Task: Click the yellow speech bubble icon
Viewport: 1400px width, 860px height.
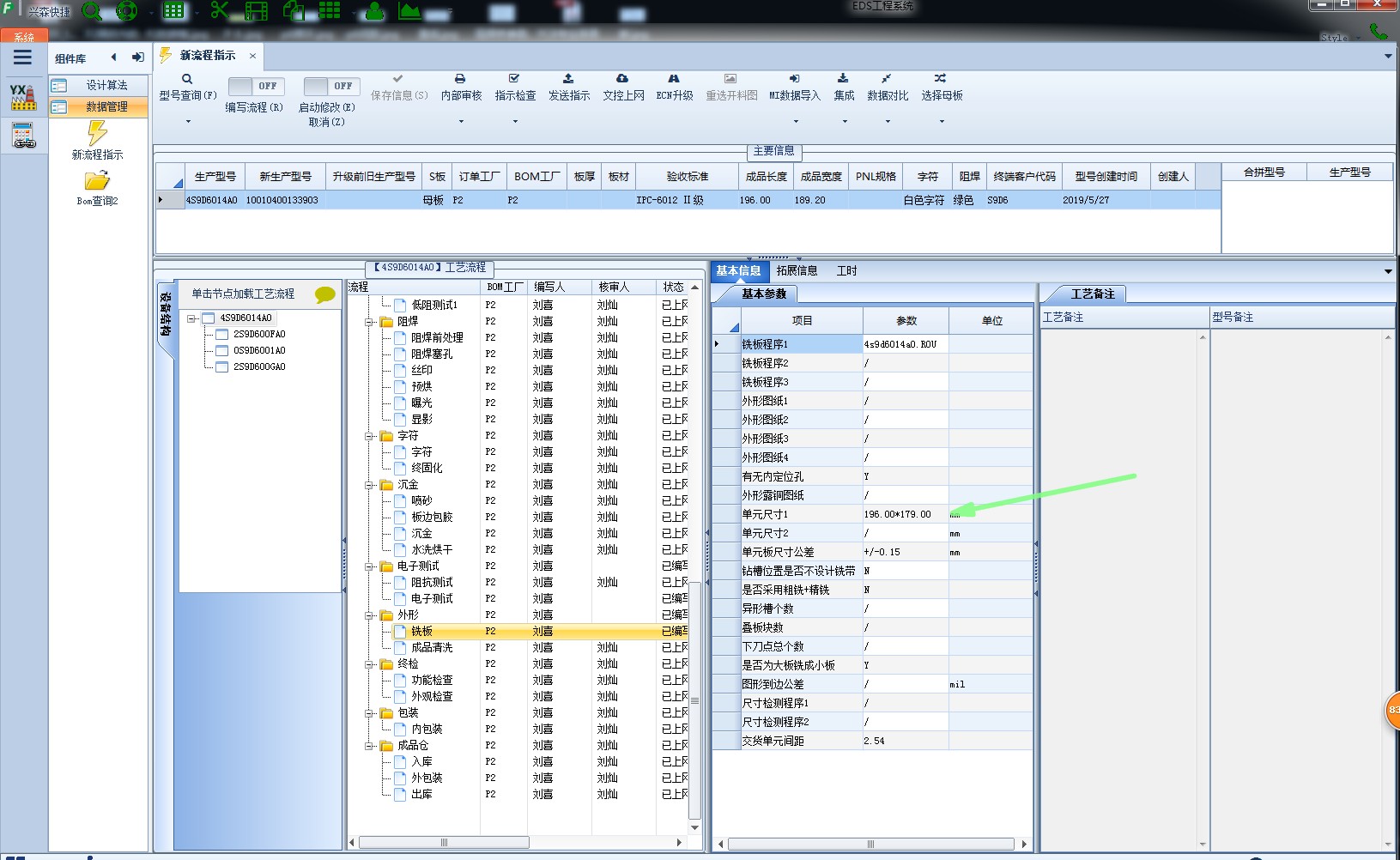Action: [325, 294]
